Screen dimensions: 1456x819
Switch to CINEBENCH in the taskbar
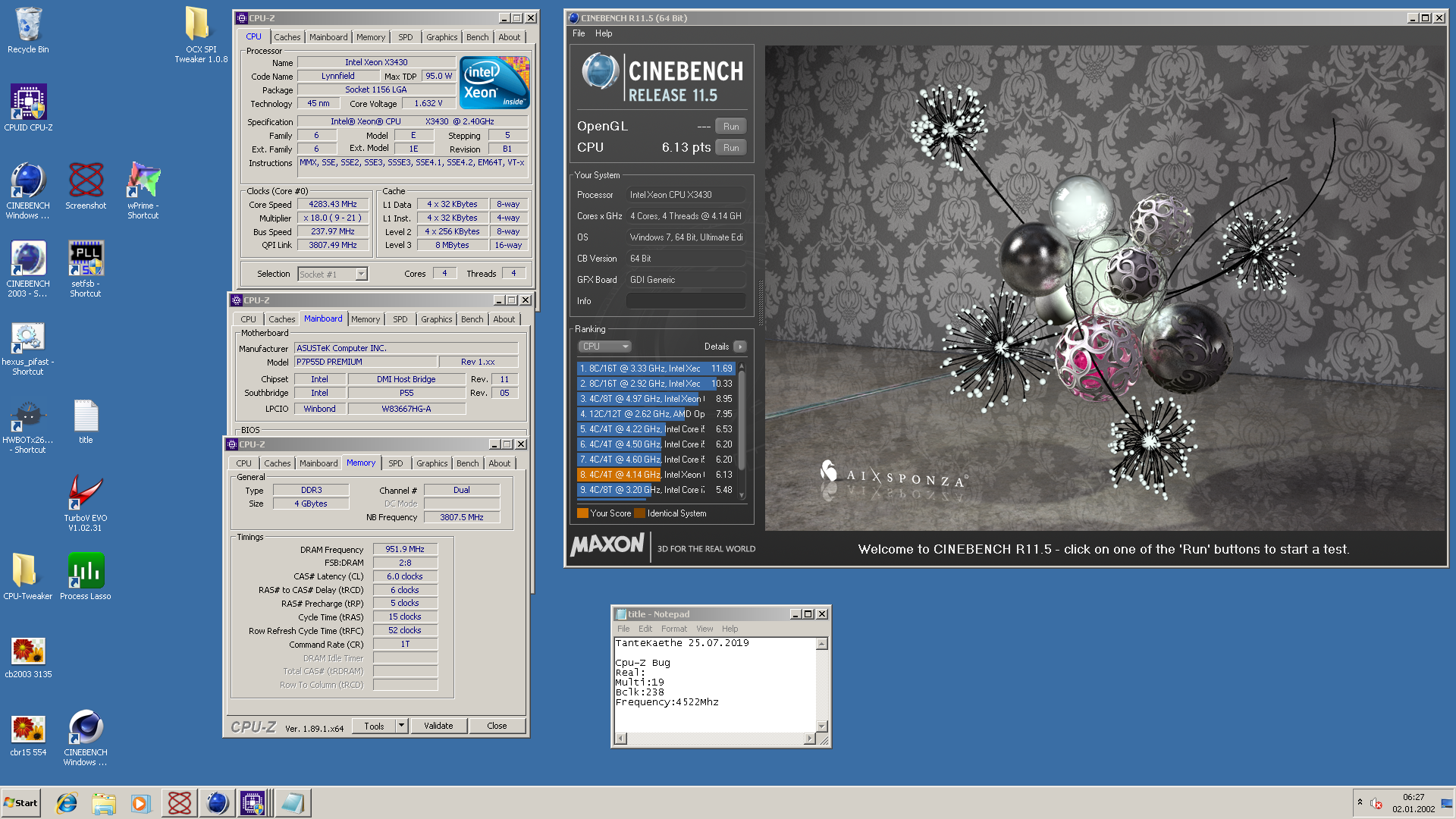(217, 803)
